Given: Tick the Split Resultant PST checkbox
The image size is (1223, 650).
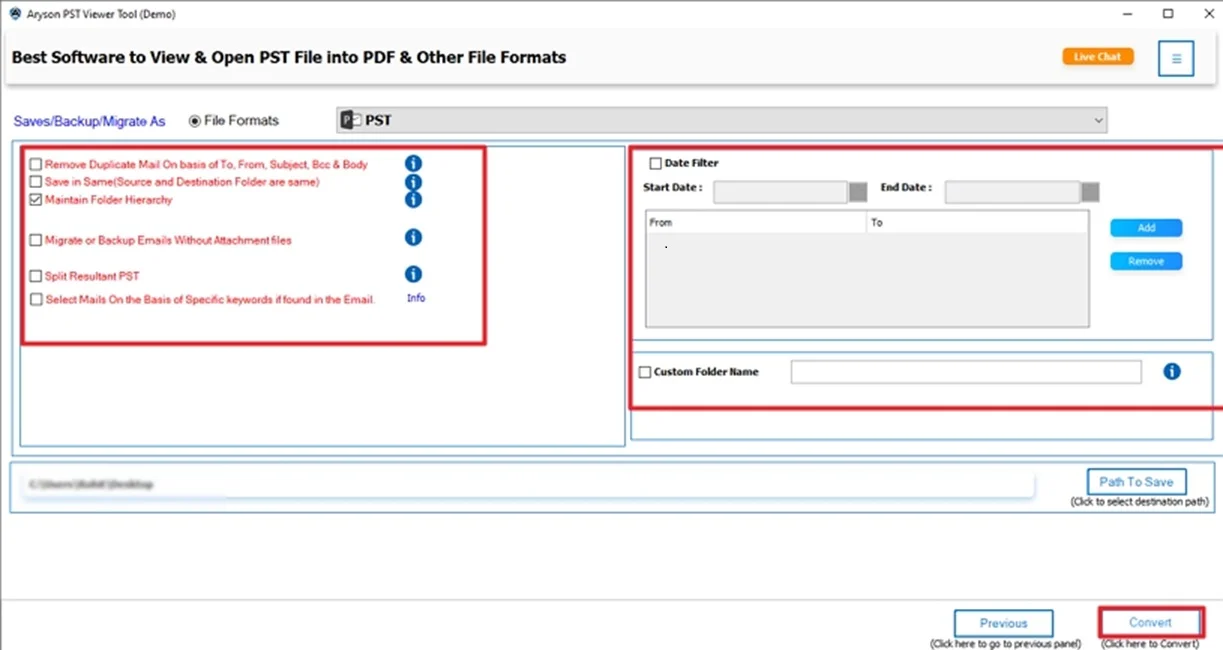Looking at the screenshot, I should (x=36, y=276).
